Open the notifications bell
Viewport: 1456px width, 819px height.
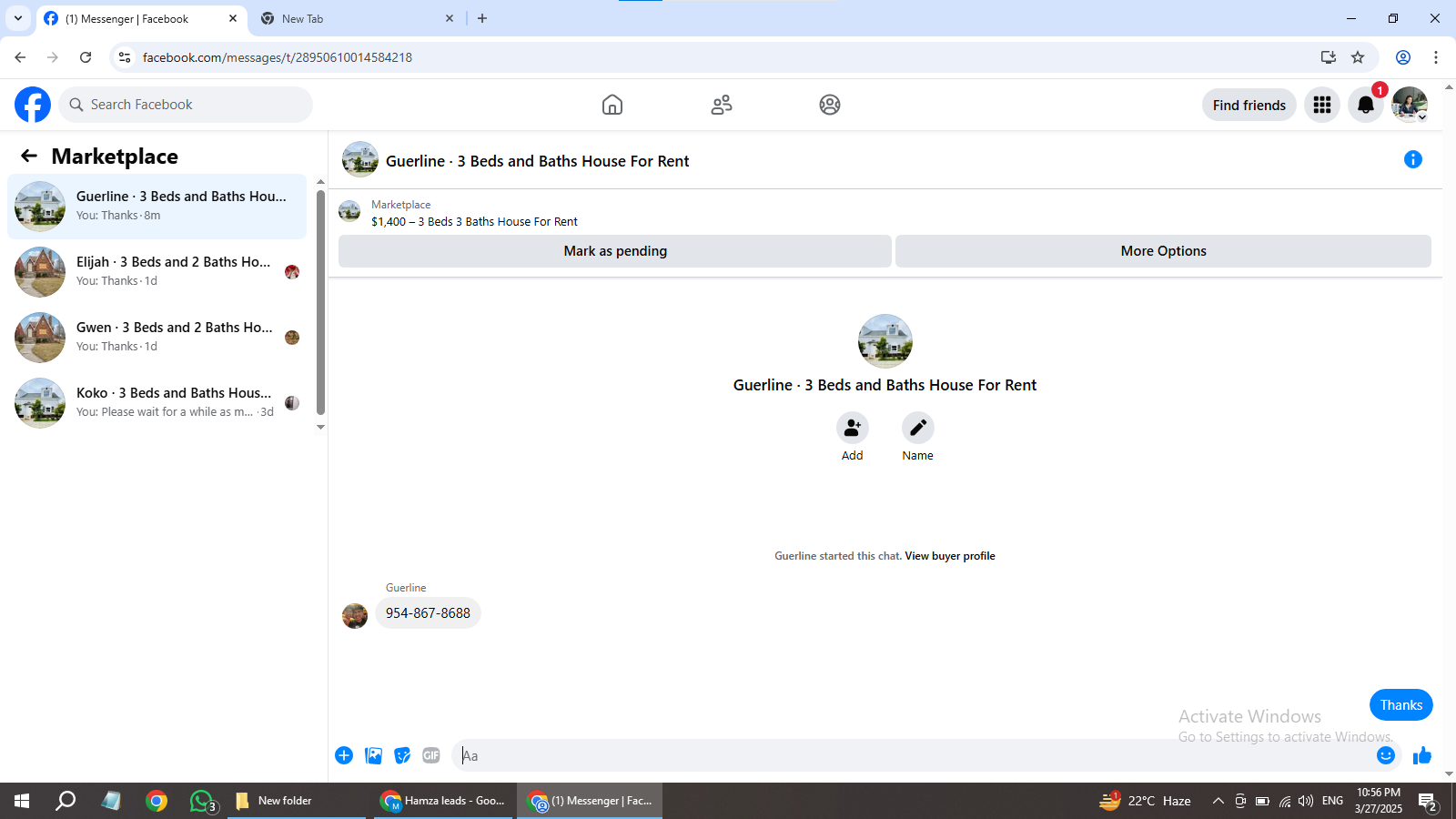click(1366, 105)
